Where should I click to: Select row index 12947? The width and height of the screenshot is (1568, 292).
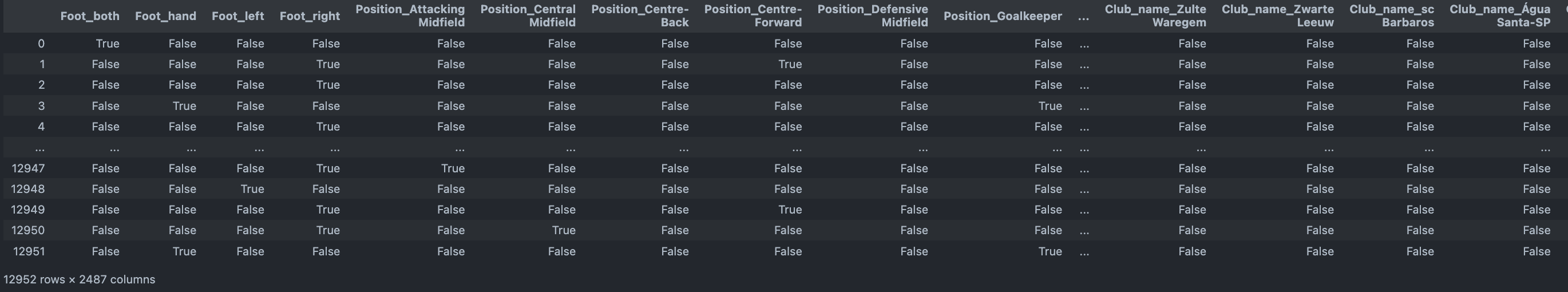tap(28, 168)
